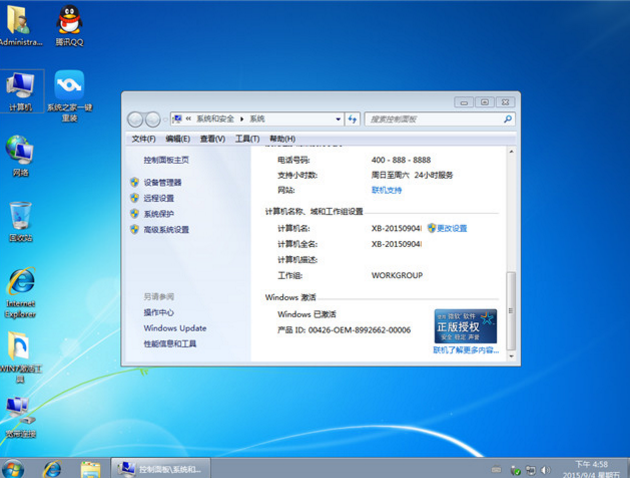This screenshot has width=630, height=478.
Task: Open 系统保护 from the sidebar
Action: click(159, 214)
